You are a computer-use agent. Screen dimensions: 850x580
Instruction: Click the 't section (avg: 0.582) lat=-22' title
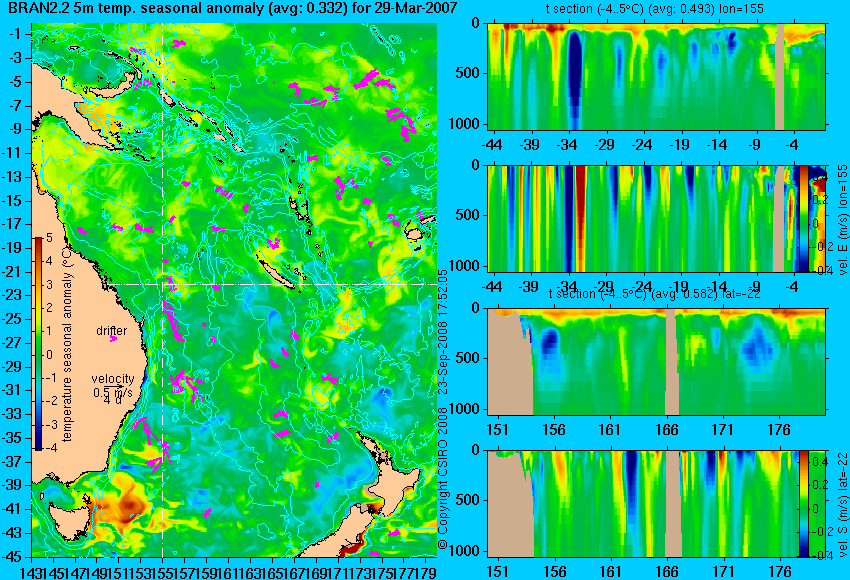(655, 294)
